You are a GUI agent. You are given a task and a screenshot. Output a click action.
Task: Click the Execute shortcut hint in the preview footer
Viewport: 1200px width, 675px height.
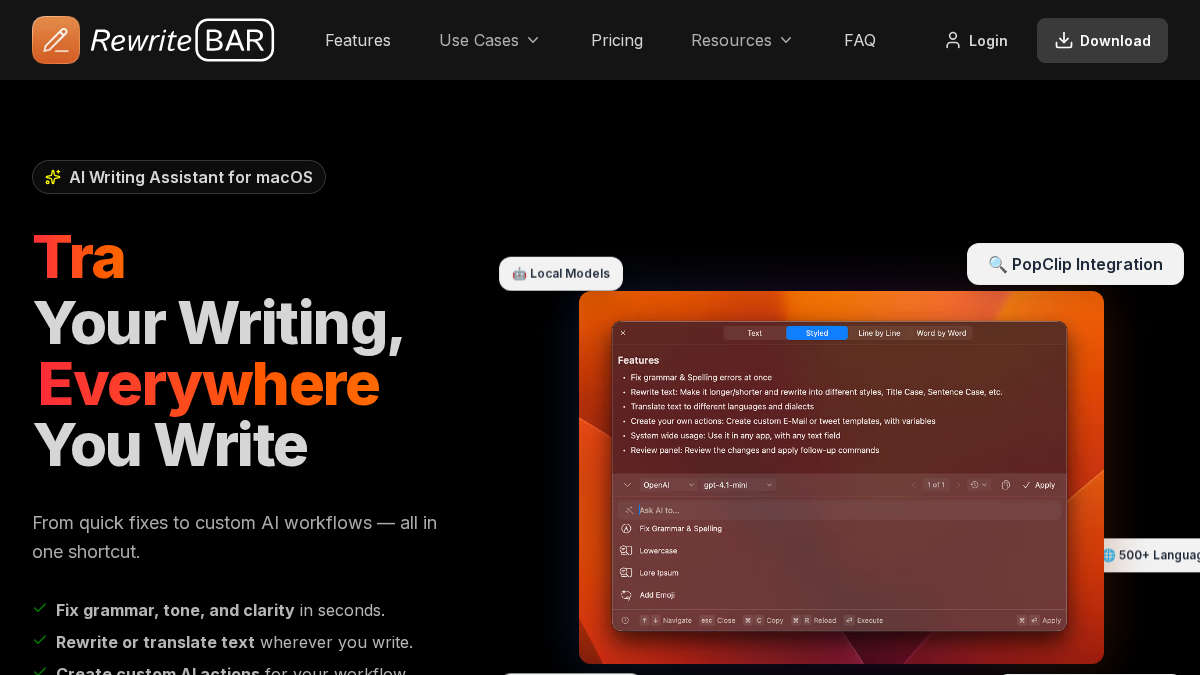tap(863, 620)
